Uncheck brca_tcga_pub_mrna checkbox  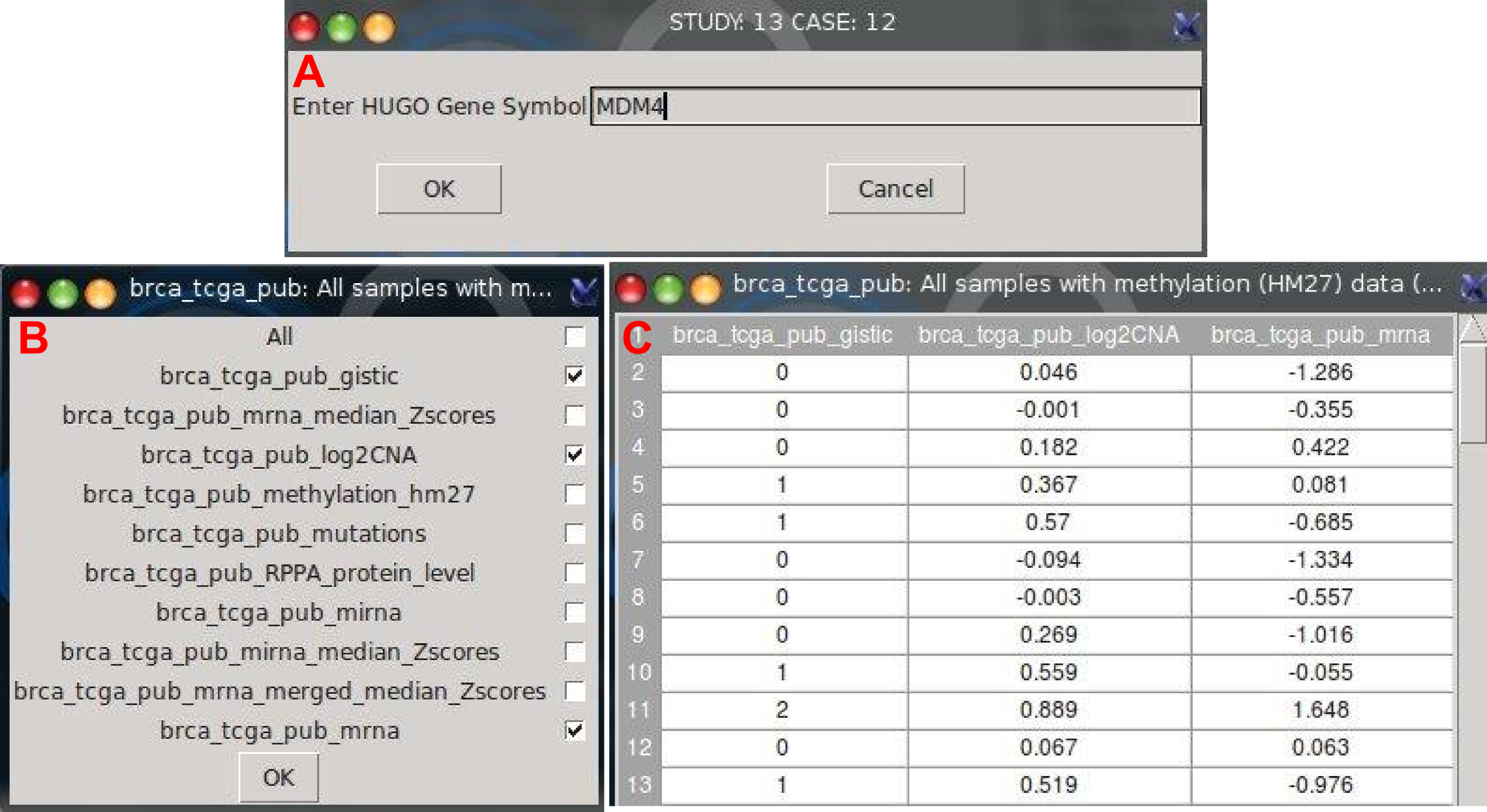574,730
